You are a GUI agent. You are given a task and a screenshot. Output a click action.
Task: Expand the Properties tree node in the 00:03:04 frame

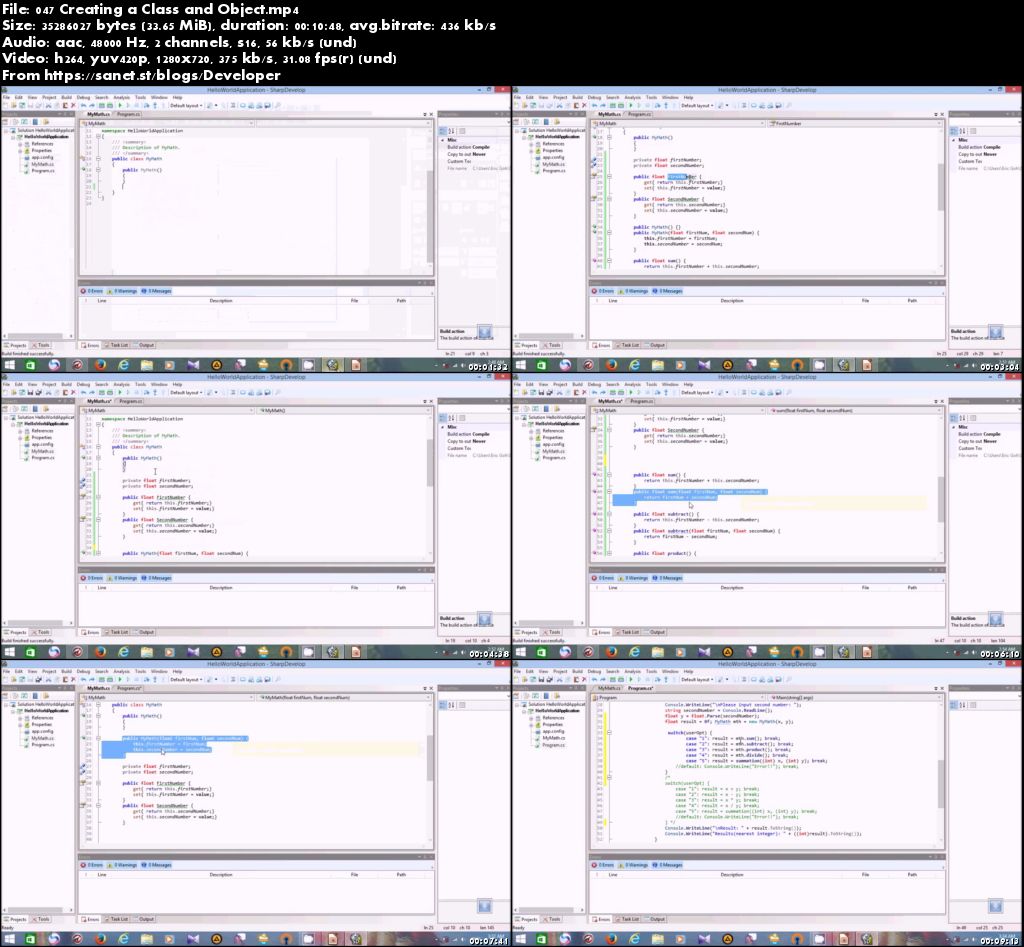tap(532, 150)
